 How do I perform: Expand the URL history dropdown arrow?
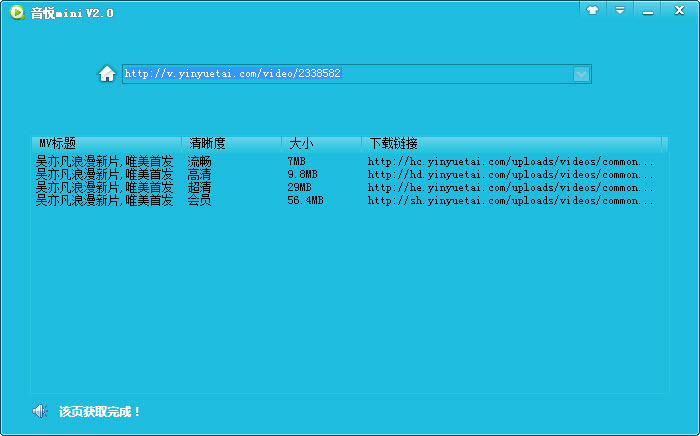[581, 74]
